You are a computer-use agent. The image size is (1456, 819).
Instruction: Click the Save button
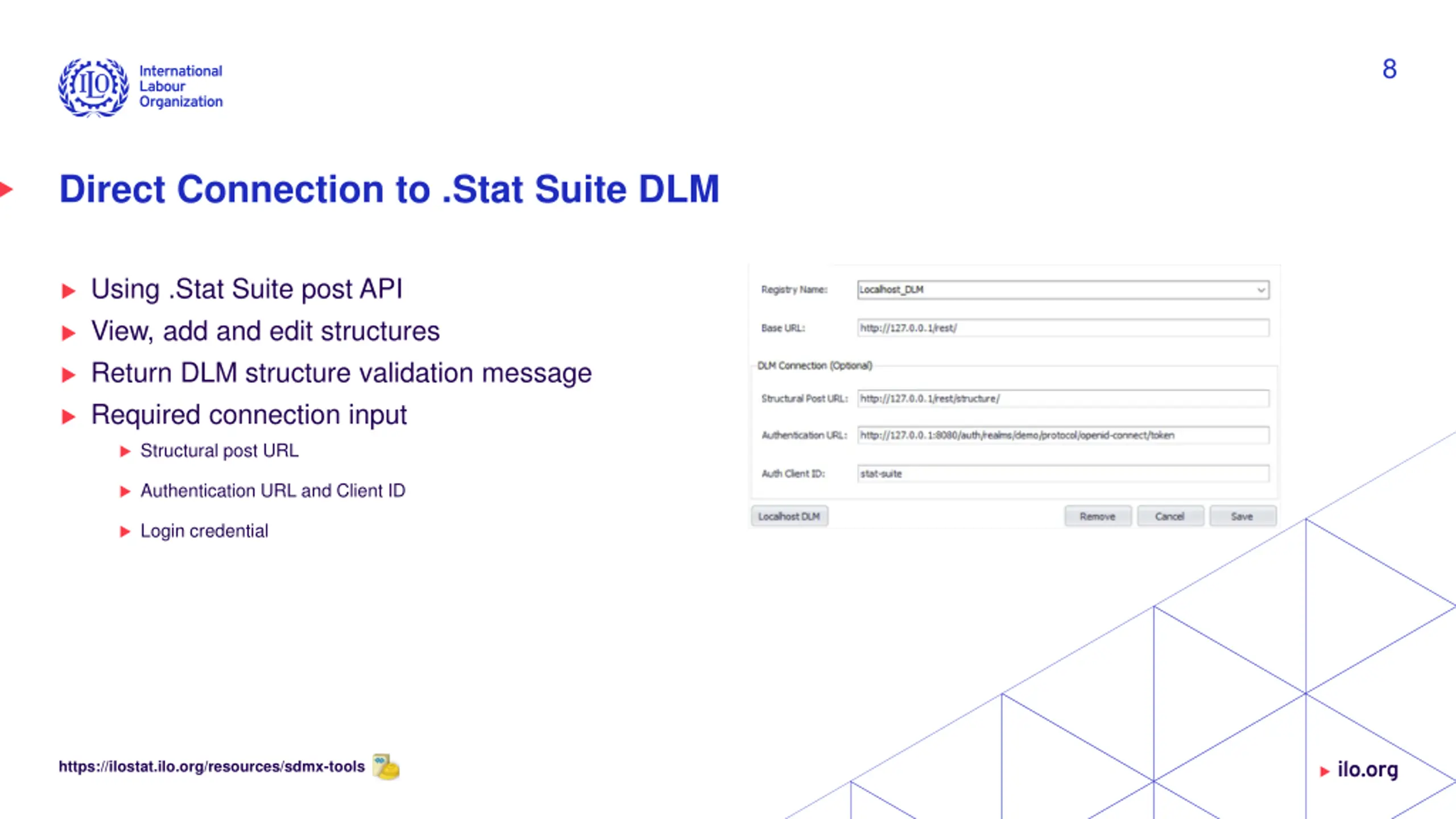click(1242, 516)
